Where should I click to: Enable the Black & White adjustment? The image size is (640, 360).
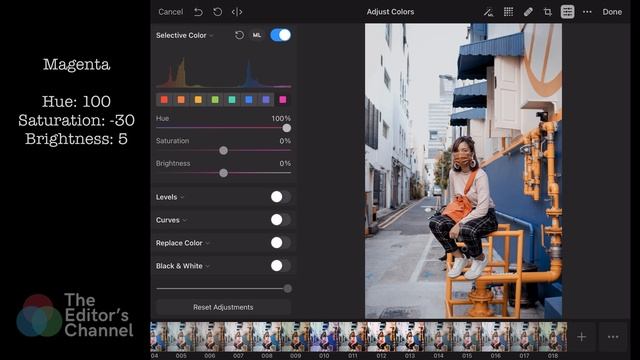(280, 266)
